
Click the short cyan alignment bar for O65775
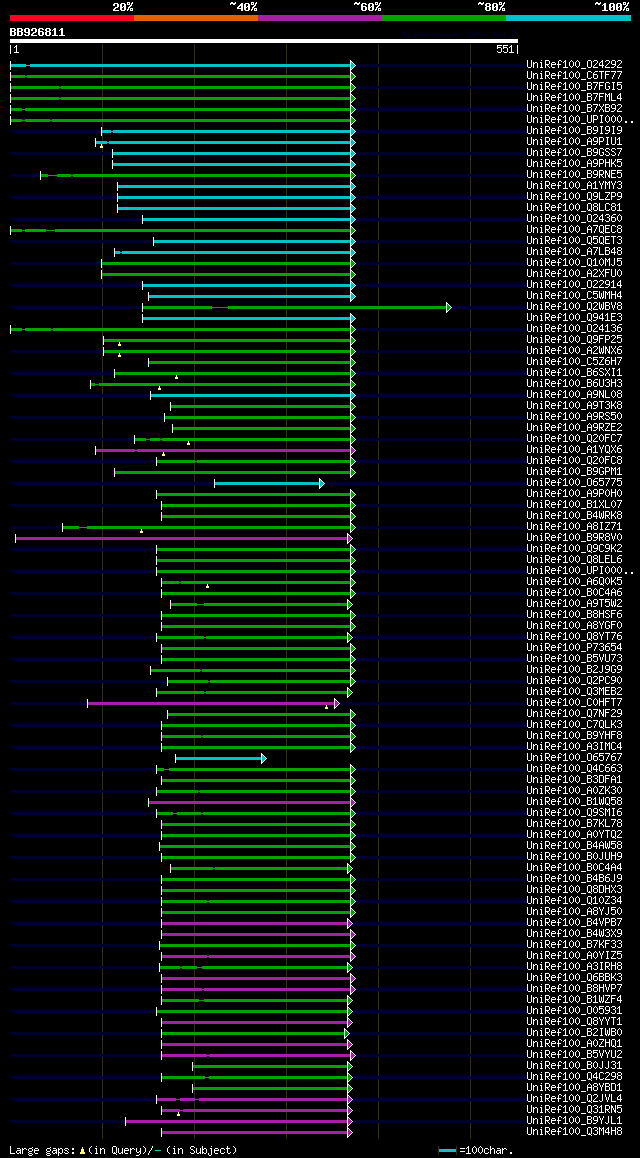point(269,483)
